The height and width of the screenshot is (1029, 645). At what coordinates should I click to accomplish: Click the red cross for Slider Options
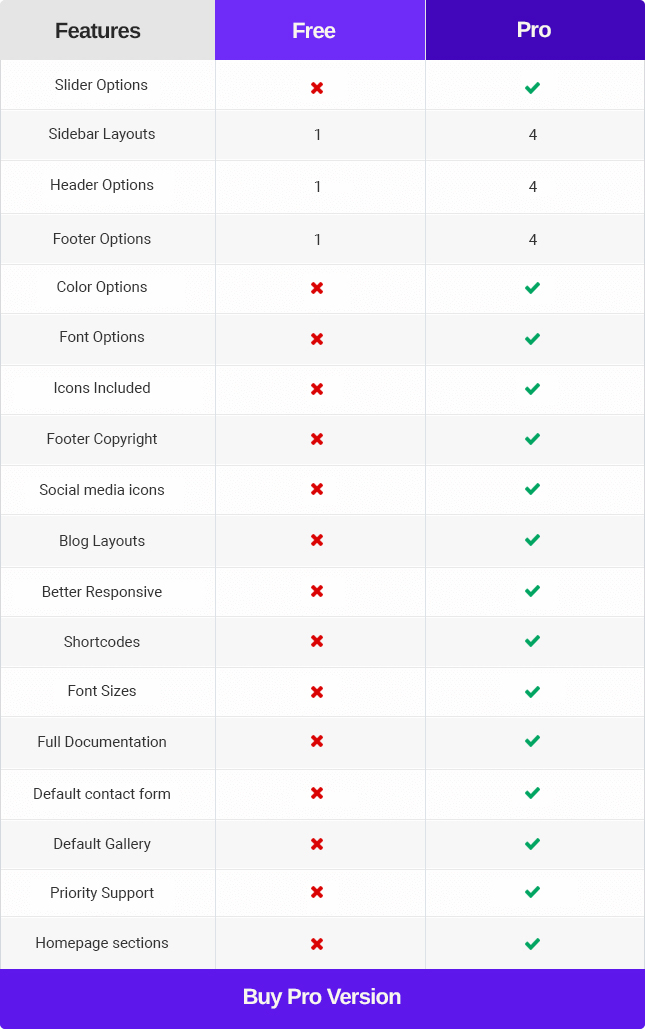click(x=317, y=88)
